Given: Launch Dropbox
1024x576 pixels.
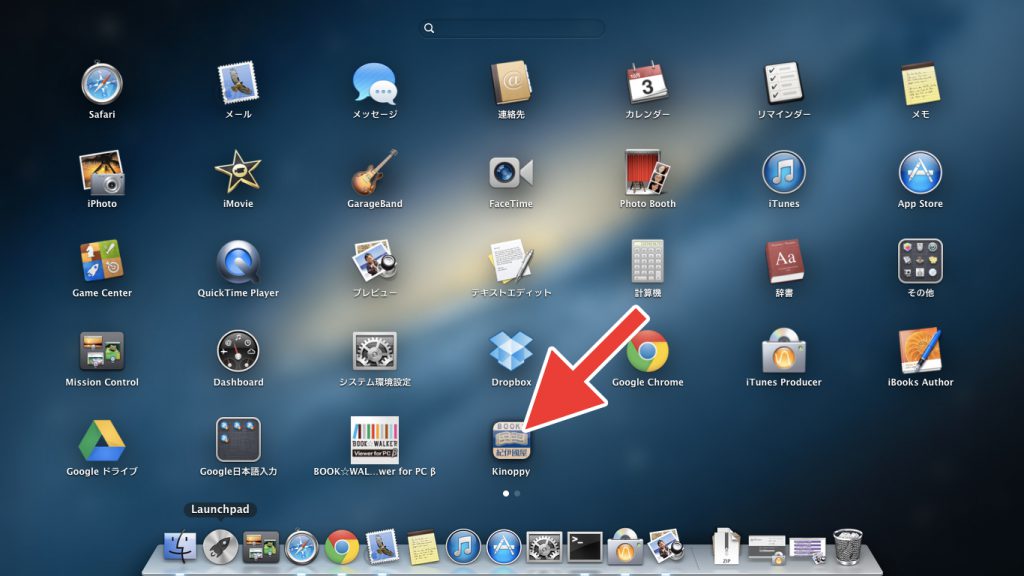Looking at the screenshot, I should tap(511, 351).
